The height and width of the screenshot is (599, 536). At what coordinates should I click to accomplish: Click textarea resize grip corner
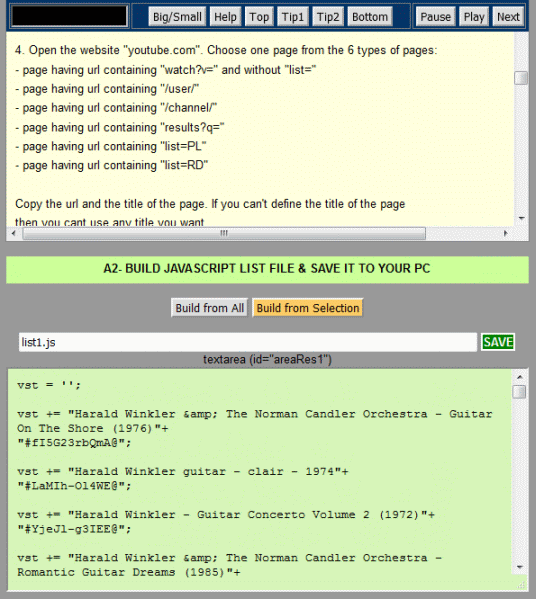click(x=521, y=585)
